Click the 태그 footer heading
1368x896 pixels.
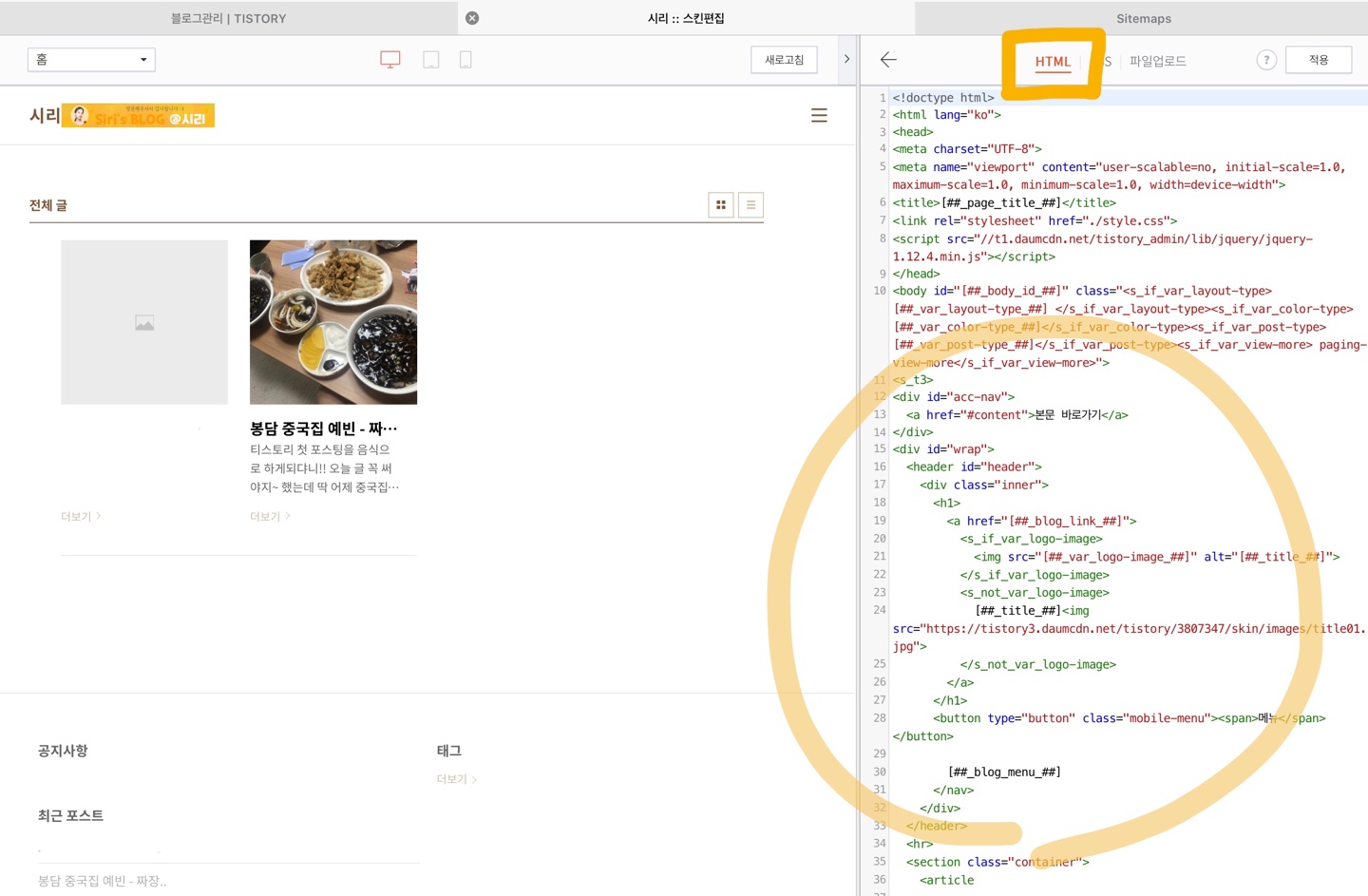[x=448, y=751]
